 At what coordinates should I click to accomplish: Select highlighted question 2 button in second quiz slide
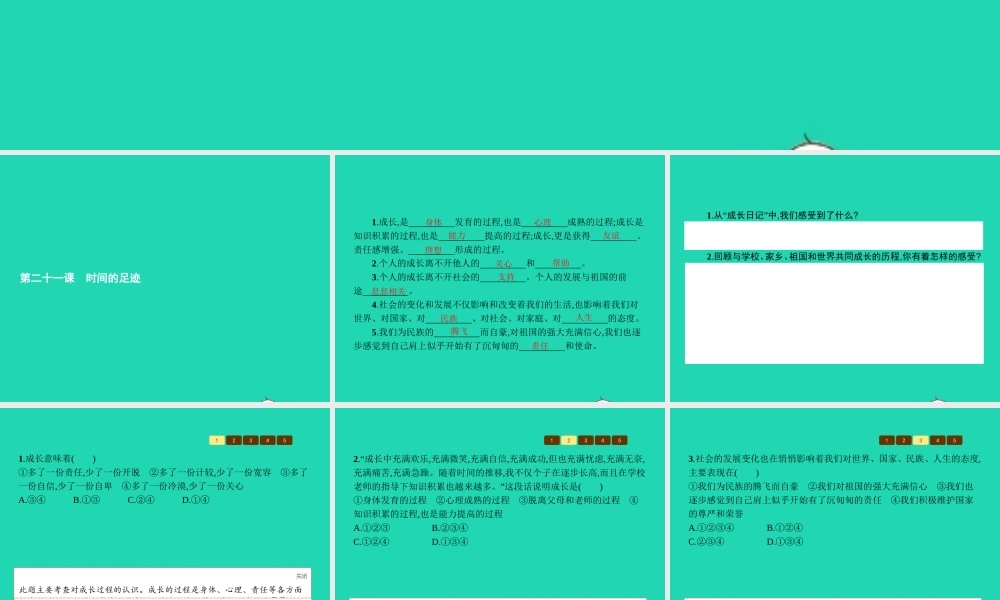569,440
